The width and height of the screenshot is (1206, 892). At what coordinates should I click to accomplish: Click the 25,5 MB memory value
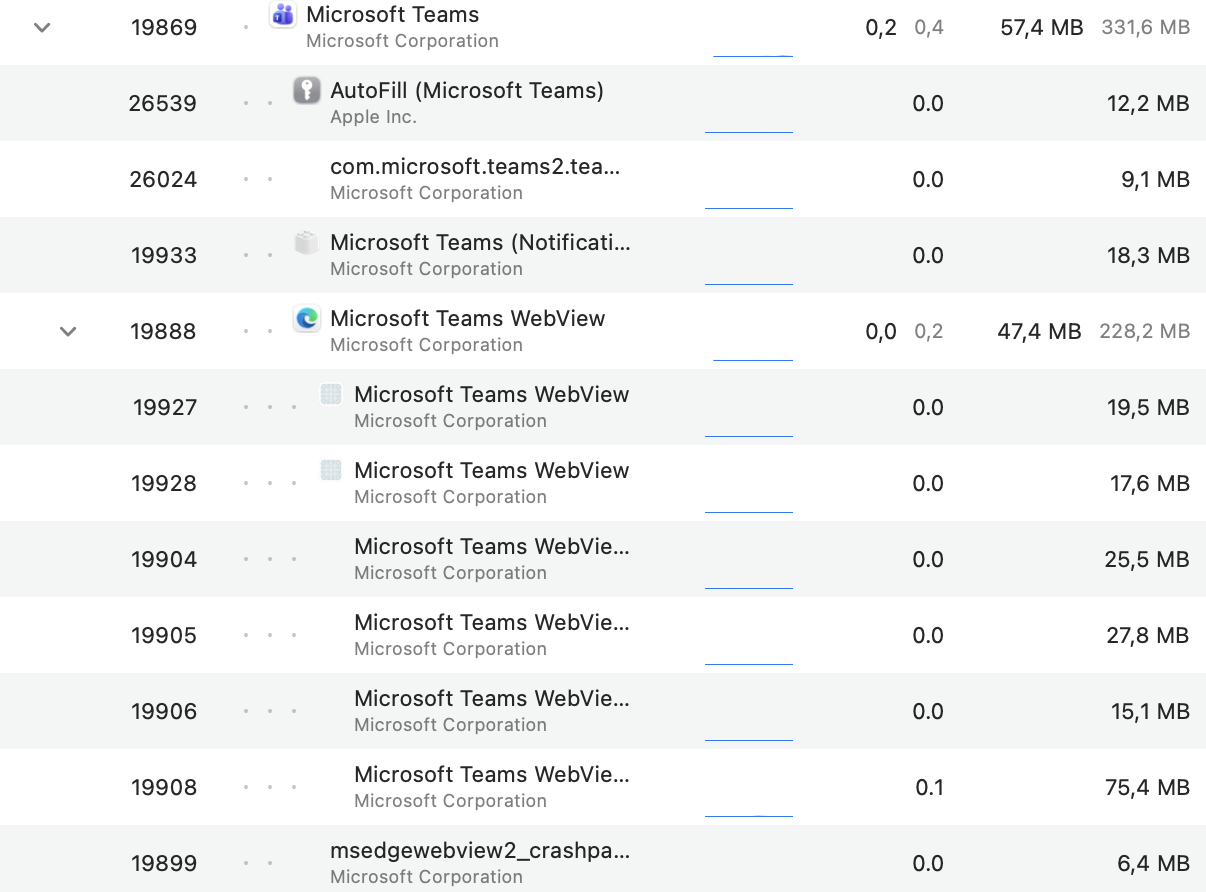click(1147, 559)
